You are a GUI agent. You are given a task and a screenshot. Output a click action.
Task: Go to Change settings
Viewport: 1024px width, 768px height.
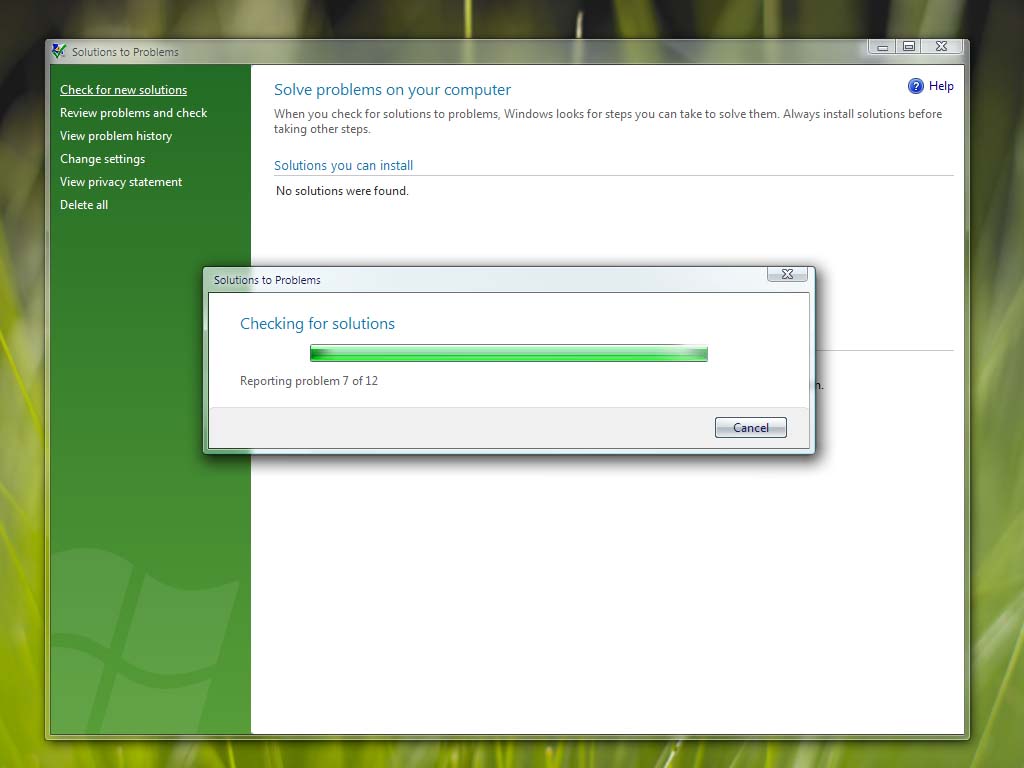pos(103,159)
